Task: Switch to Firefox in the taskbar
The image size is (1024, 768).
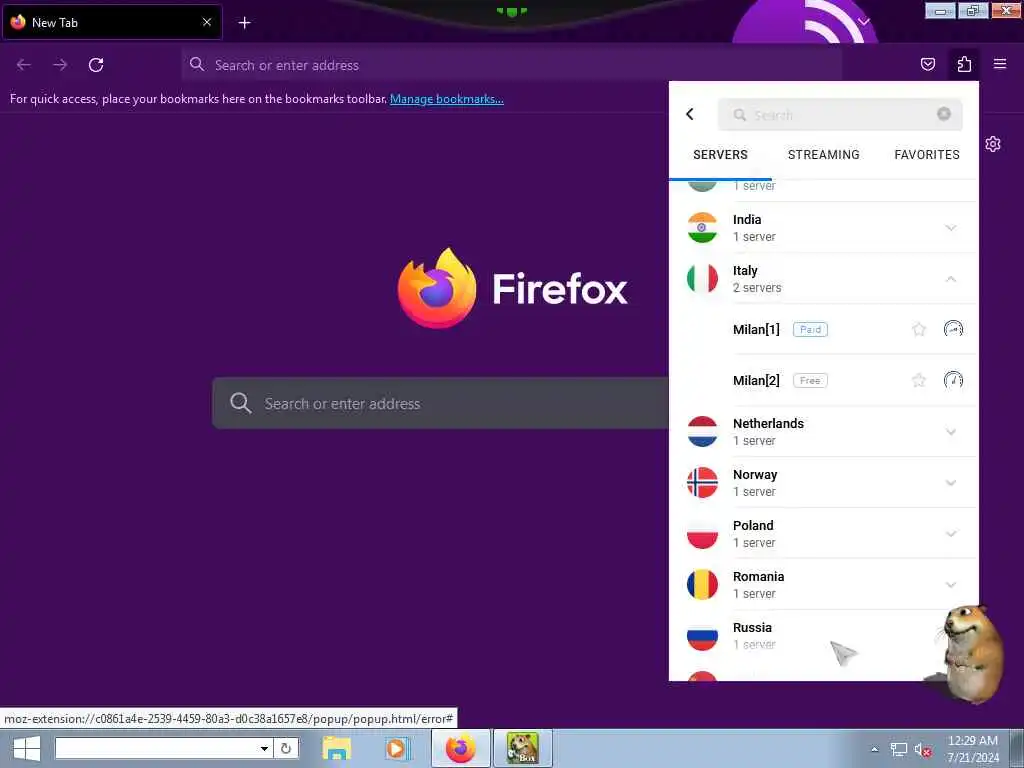Action: point(461,748)
